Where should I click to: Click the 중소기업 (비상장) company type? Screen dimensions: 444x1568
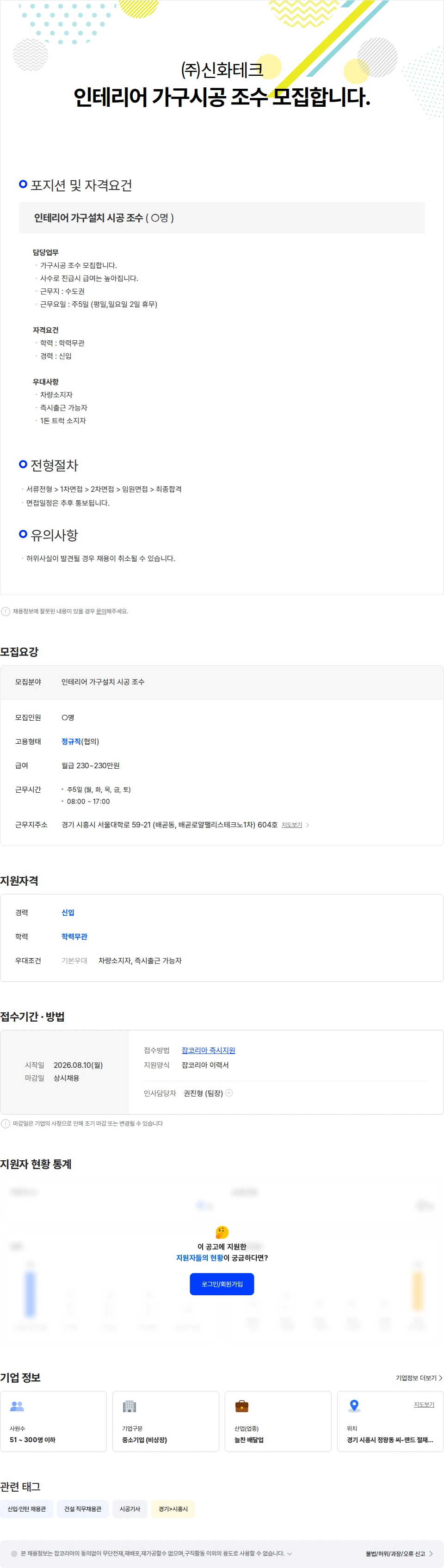click(144, 1439)
